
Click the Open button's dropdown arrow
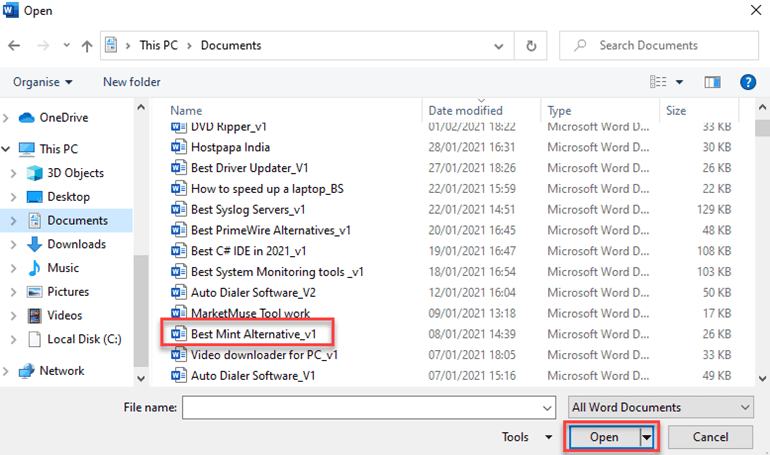(648, 437)
